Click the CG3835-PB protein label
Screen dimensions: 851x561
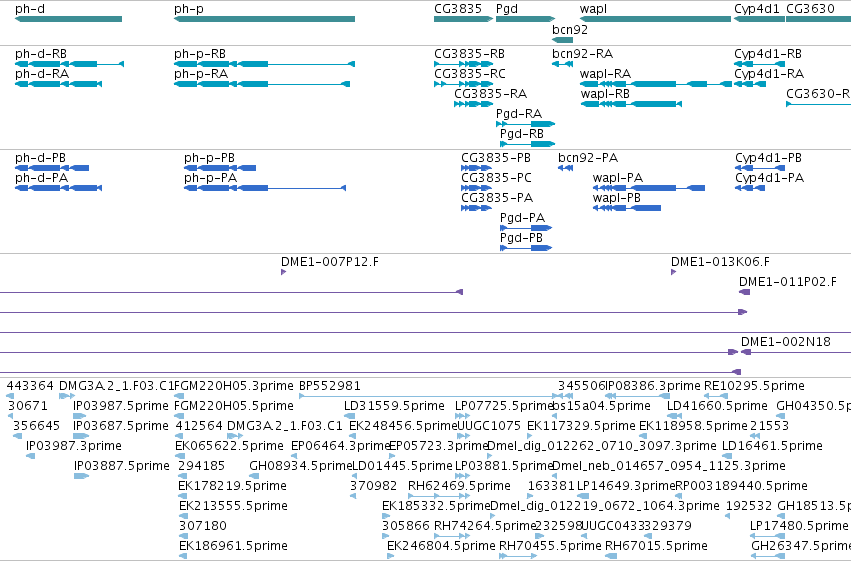pos(496,158)
